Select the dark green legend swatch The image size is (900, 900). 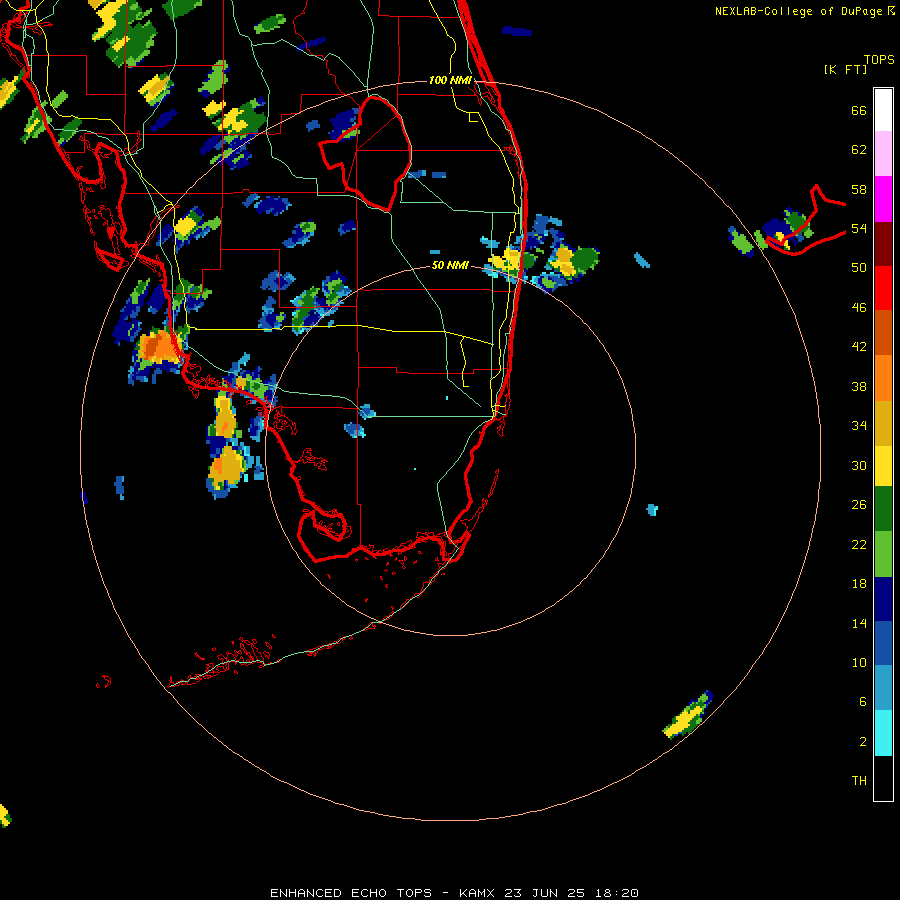coord(883,509)
